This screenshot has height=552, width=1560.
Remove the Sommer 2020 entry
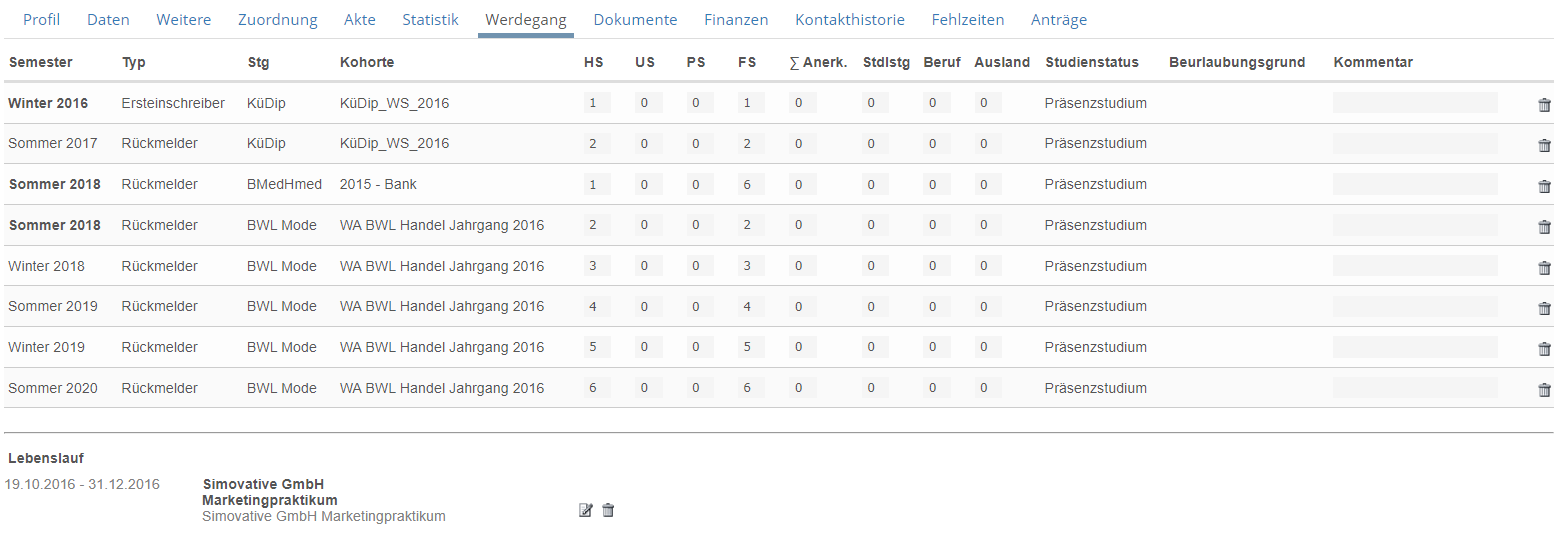(x=1544, y=390)
